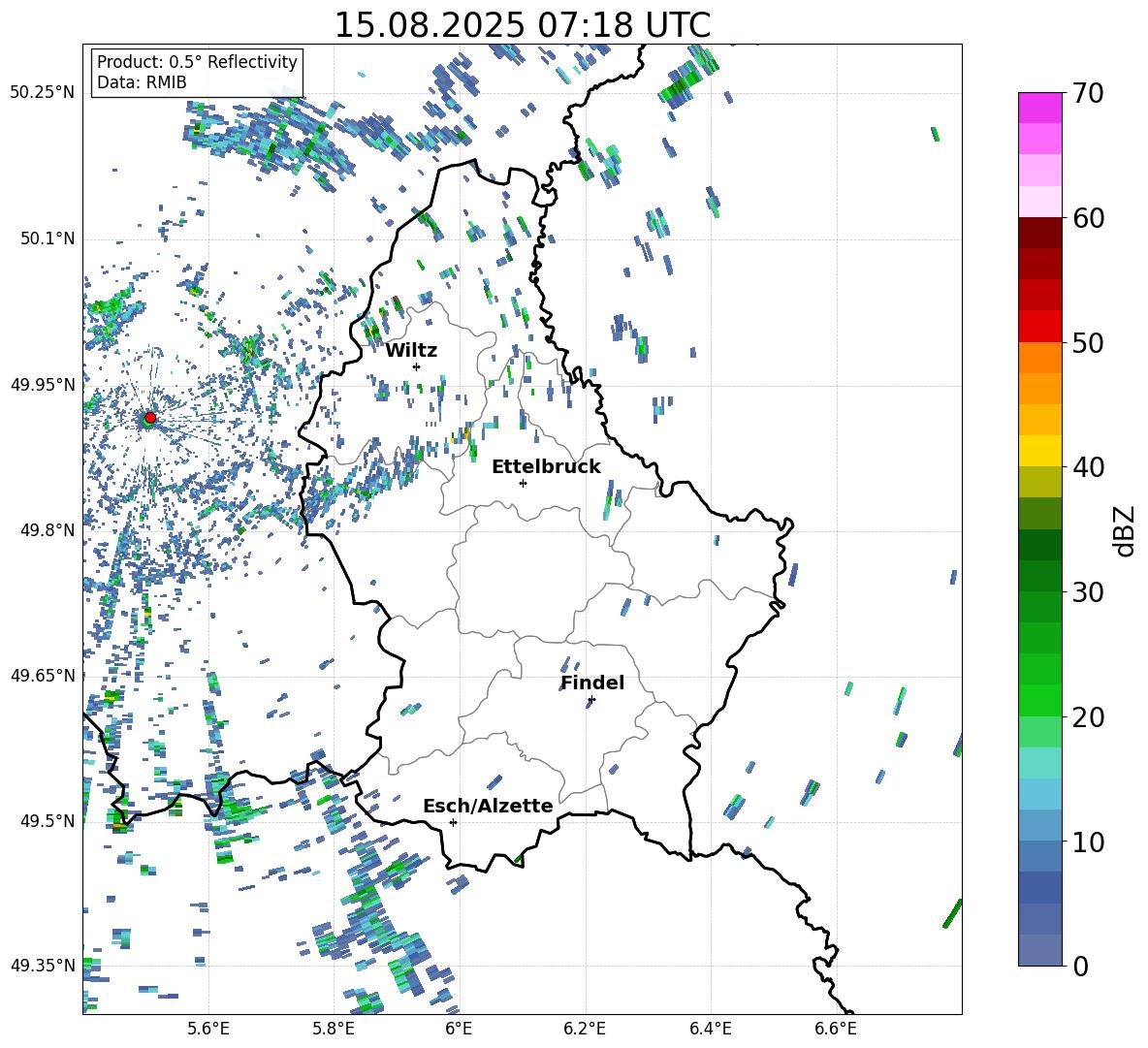Viewport: 1148px width, 1048px height.
Task: Click the yellow colorbar swatch above 40
Action: click(x=1039, y=451)
